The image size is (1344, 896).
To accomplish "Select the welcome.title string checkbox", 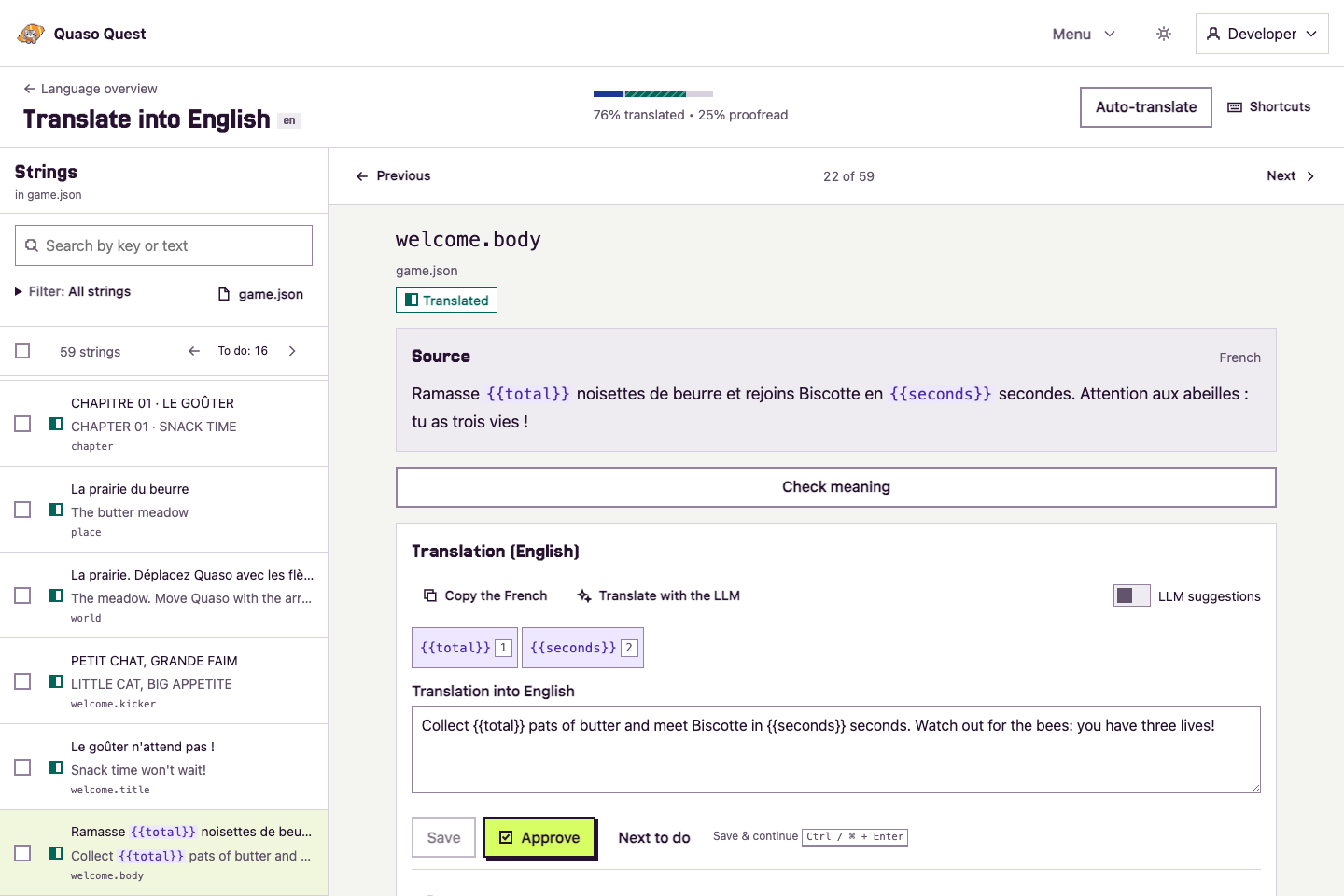I will coord(22,767).
